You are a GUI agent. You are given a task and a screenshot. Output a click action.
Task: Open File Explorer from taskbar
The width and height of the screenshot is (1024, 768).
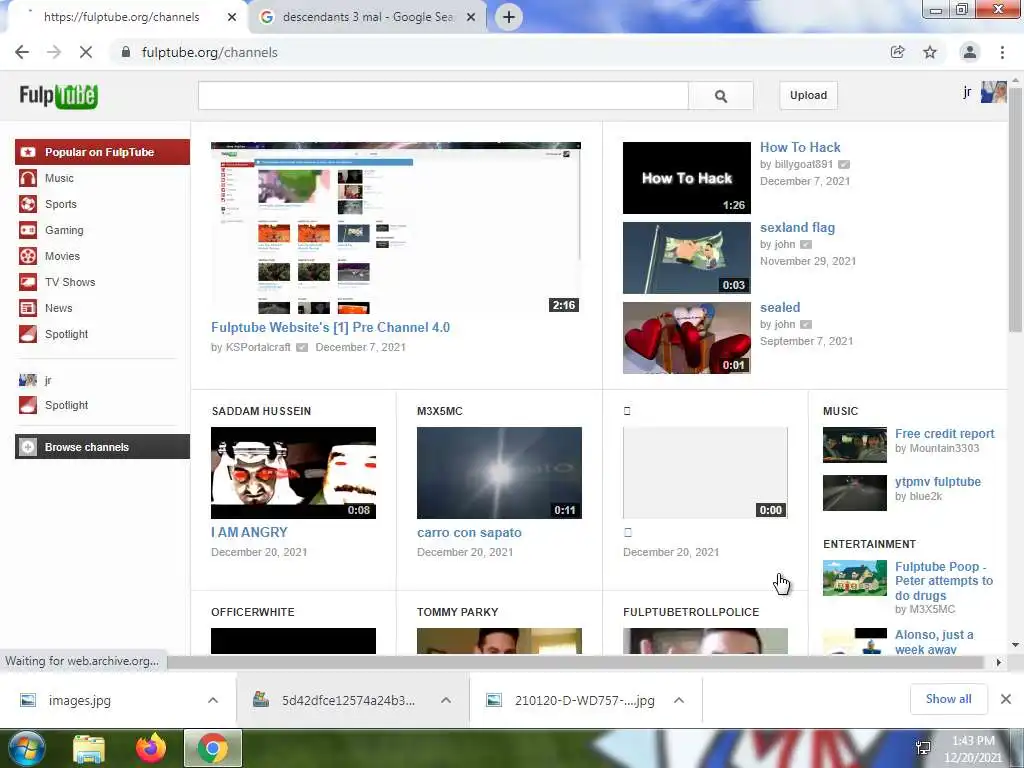click(x=89, y=749)
